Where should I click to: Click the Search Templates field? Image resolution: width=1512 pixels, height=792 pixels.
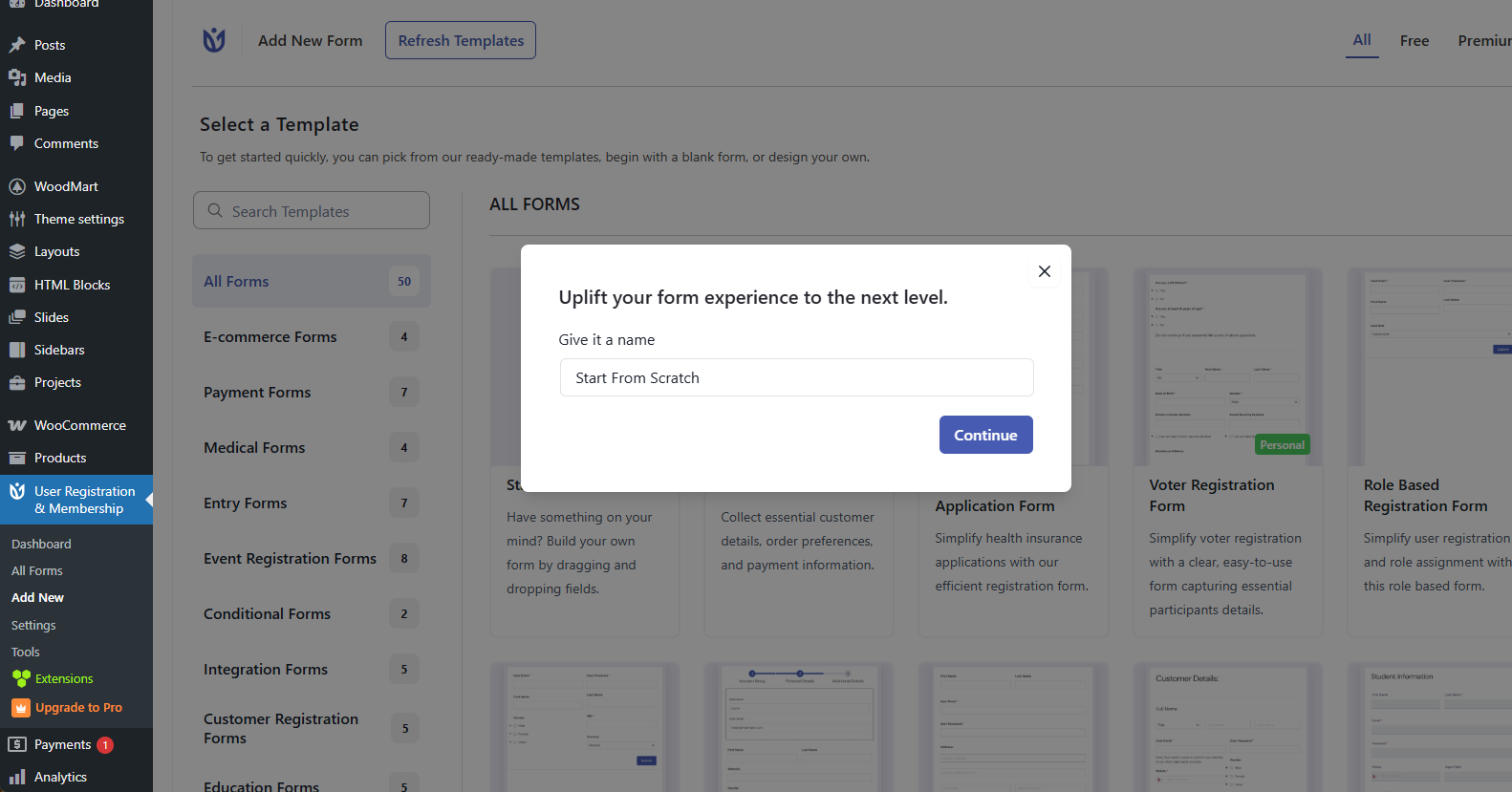(x=312, y=211)
